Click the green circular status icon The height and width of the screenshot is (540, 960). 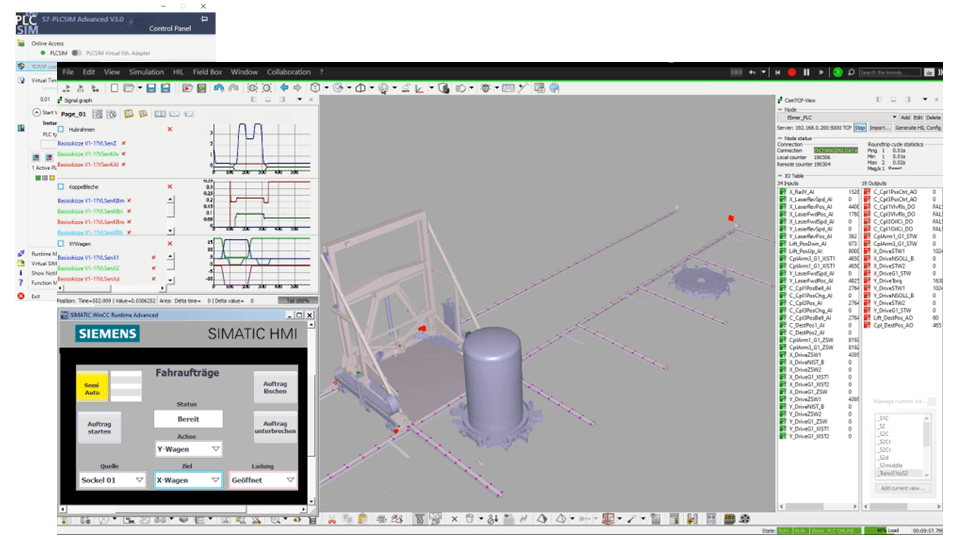pyautogui.click(x=838, y=72)
